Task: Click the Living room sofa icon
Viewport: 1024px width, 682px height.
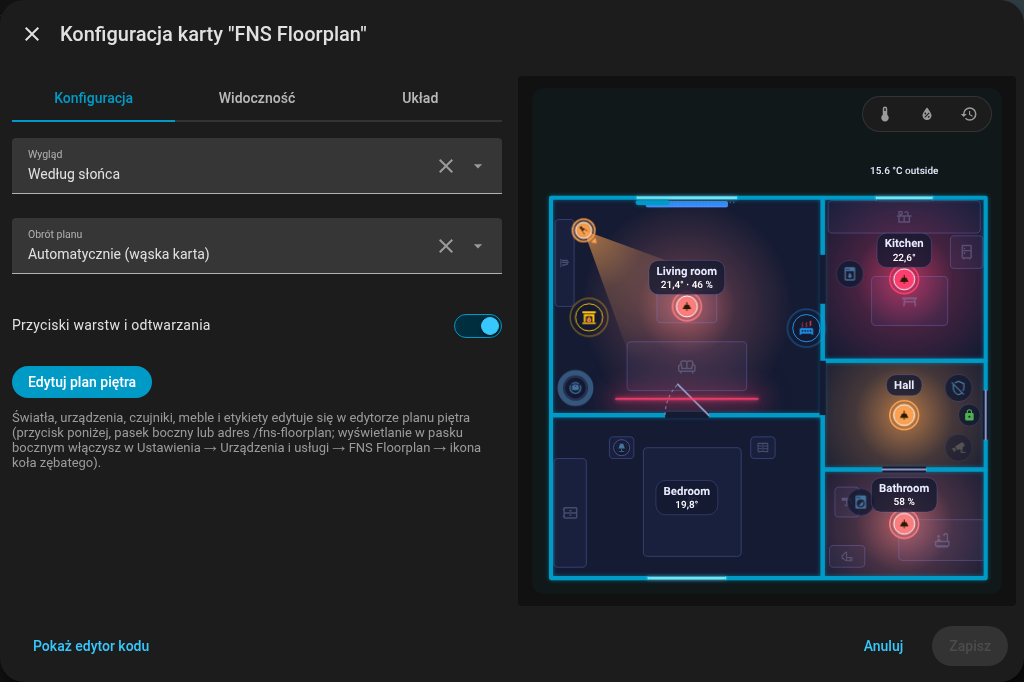Action: (x=686, y=366)
